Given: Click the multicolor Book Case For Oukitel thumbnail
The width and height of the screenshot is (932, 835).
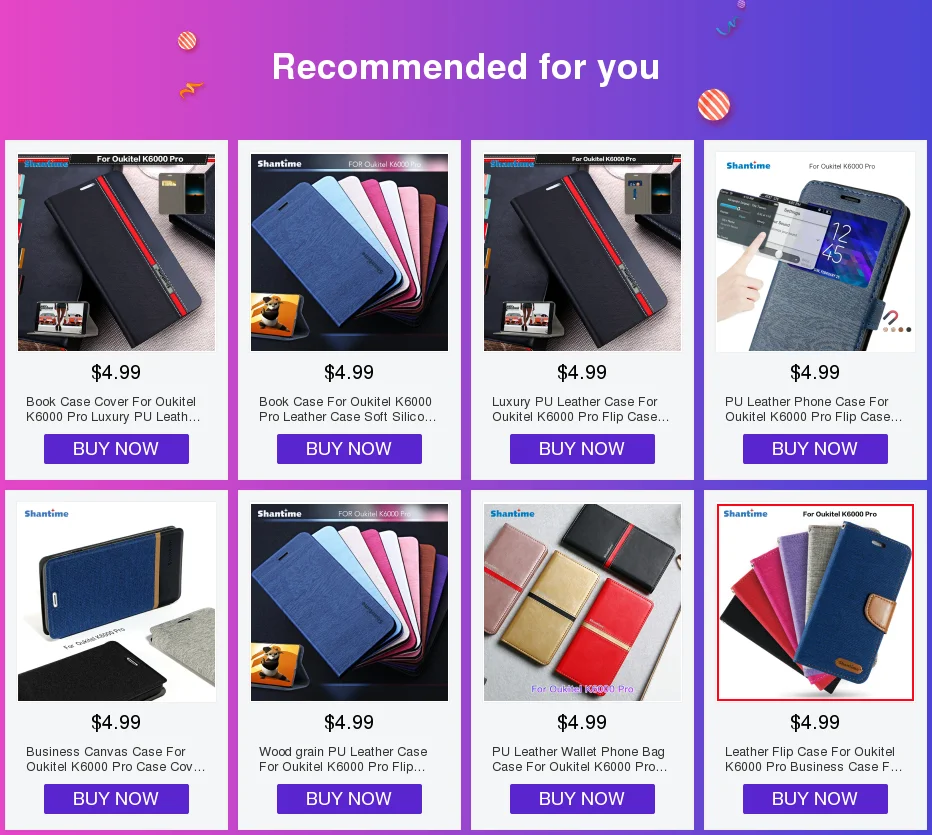Looking at the screenshot, I should [x=350, y=252].
